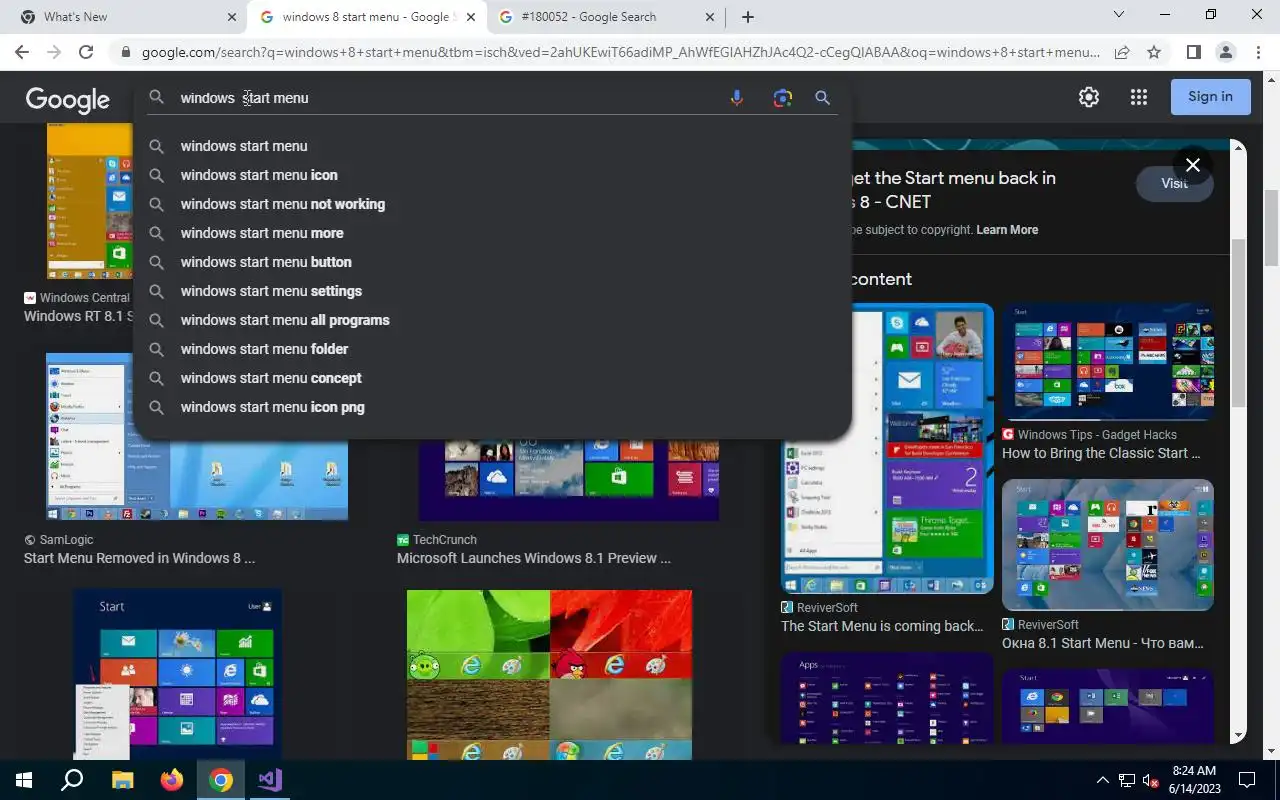Open the notification center icon
Viewport: 1280px width, 800px height.
pos(1247,780)
